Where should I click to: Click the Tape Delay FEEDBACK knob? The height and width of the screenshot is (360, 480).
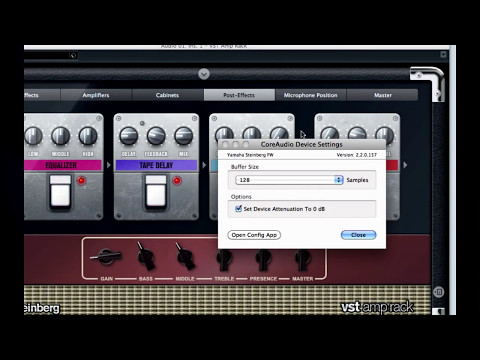tap(156, 136)
